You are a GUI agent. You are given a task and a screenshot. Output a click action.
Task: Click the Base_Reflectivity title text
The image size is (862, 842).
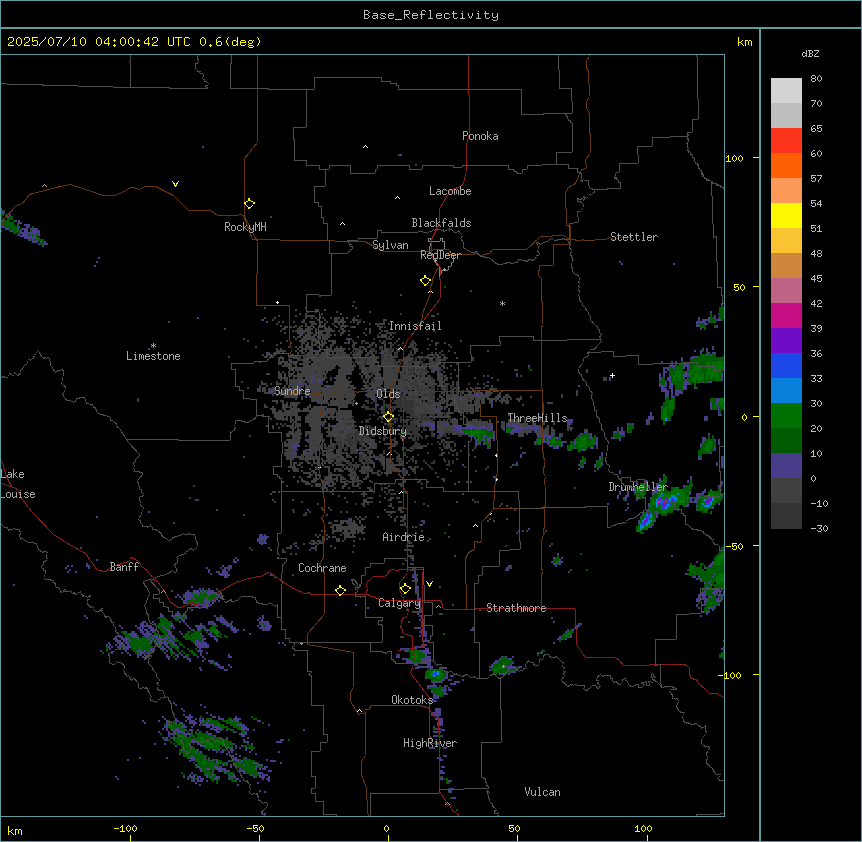point(431,15)
